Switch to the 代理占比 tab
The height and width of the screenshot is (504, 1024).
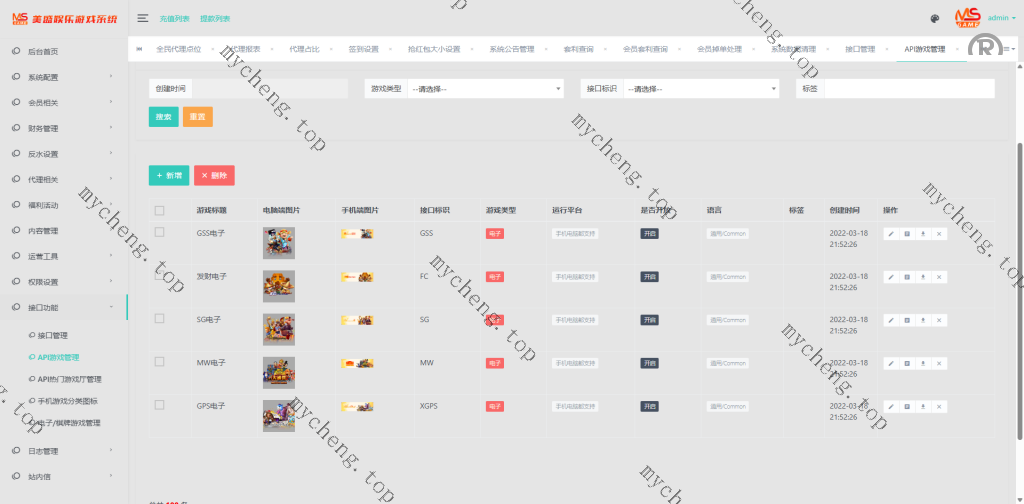pos(305,49)
